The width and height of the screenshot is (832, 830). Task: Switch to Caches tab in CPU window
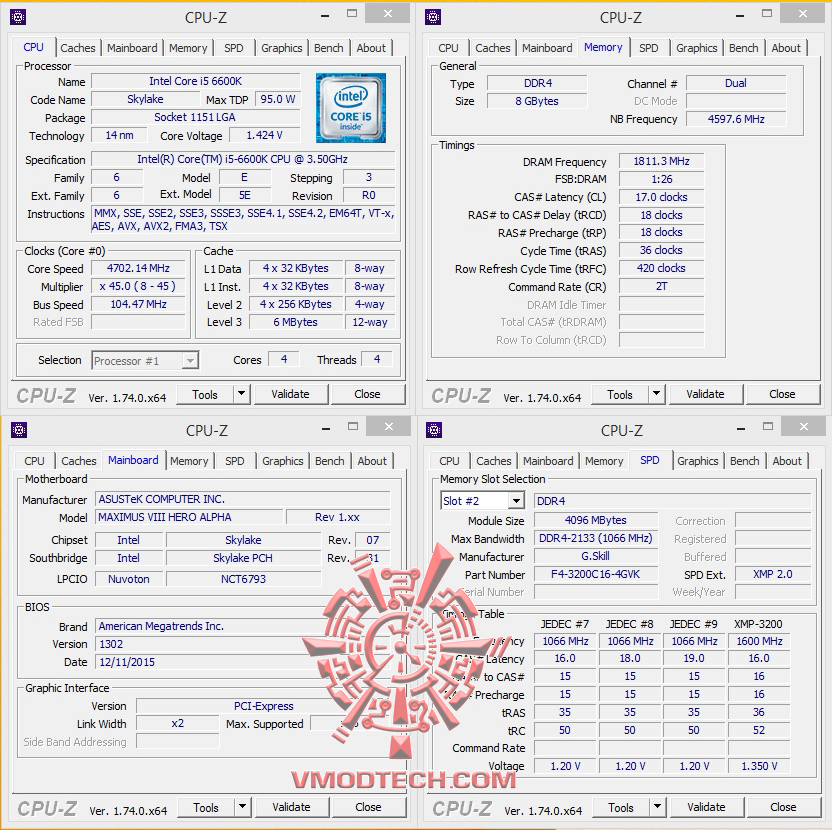point(77,48)
